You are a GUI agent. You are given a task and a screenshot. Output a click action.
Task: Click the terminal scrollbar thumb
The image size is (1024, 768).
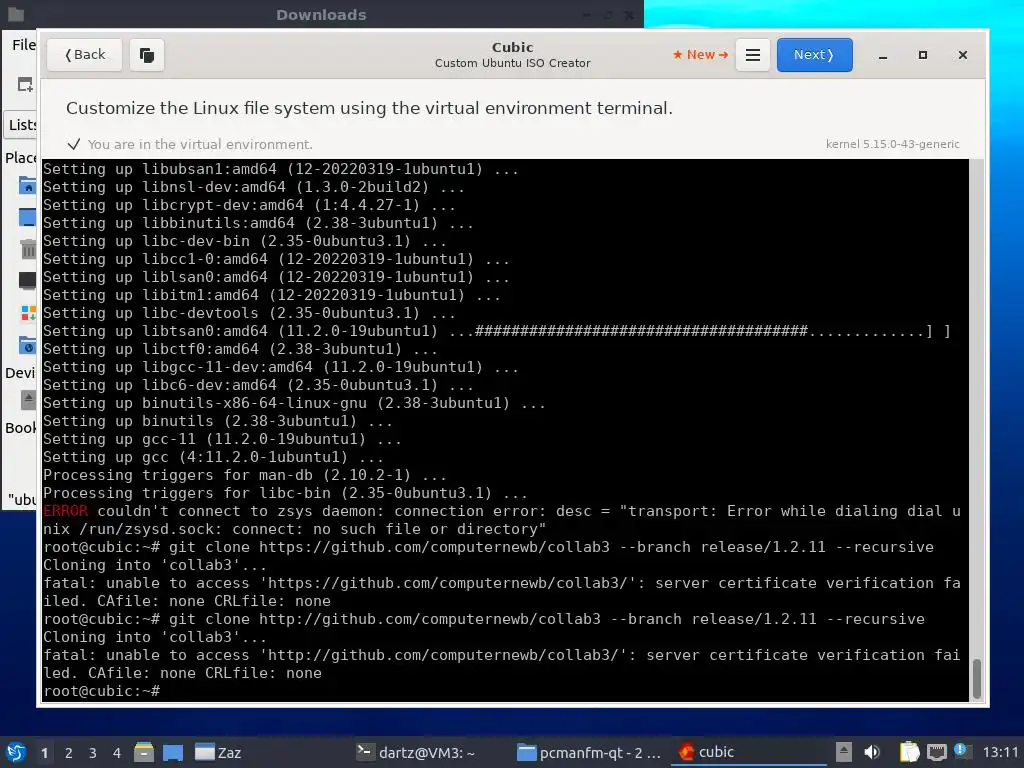(x=977, y=679)
